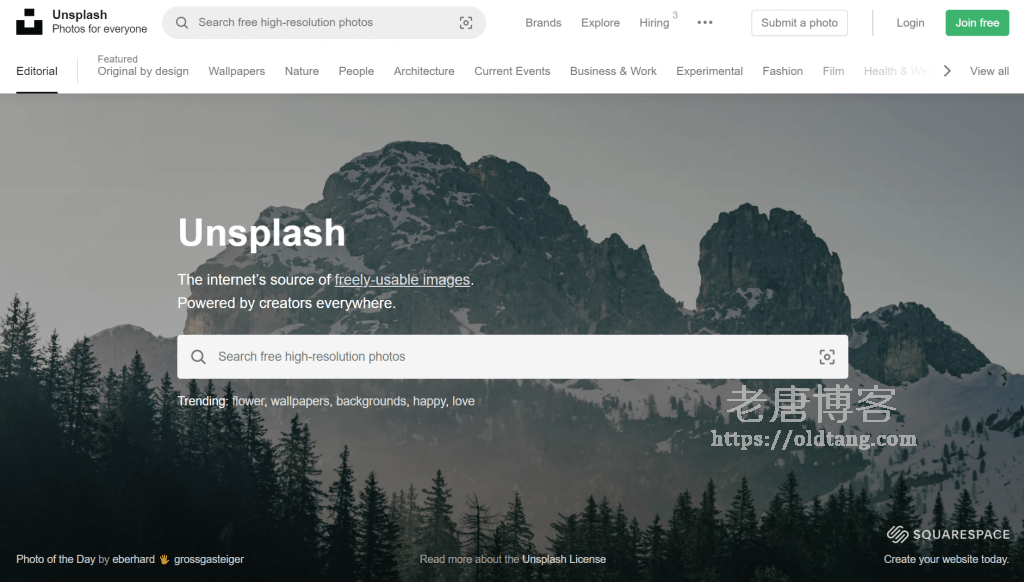Switch to the Nature category
The width and height of the screenshot is (1024, 582).
tap(302, 71)
